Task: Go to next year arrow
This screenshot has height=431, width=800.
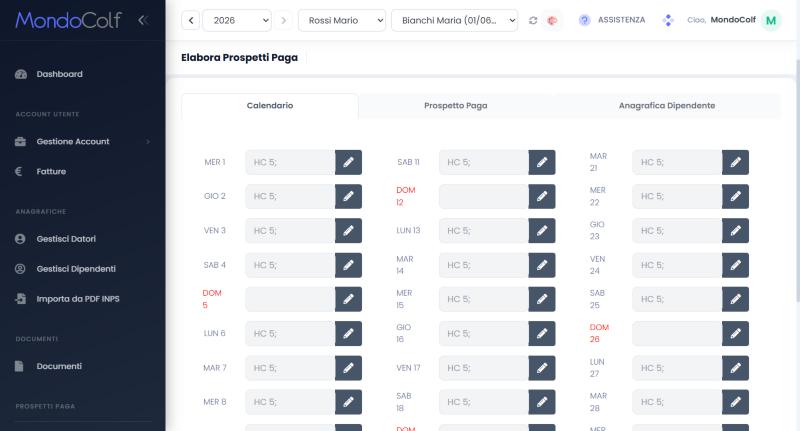Action: pos(284,20)
